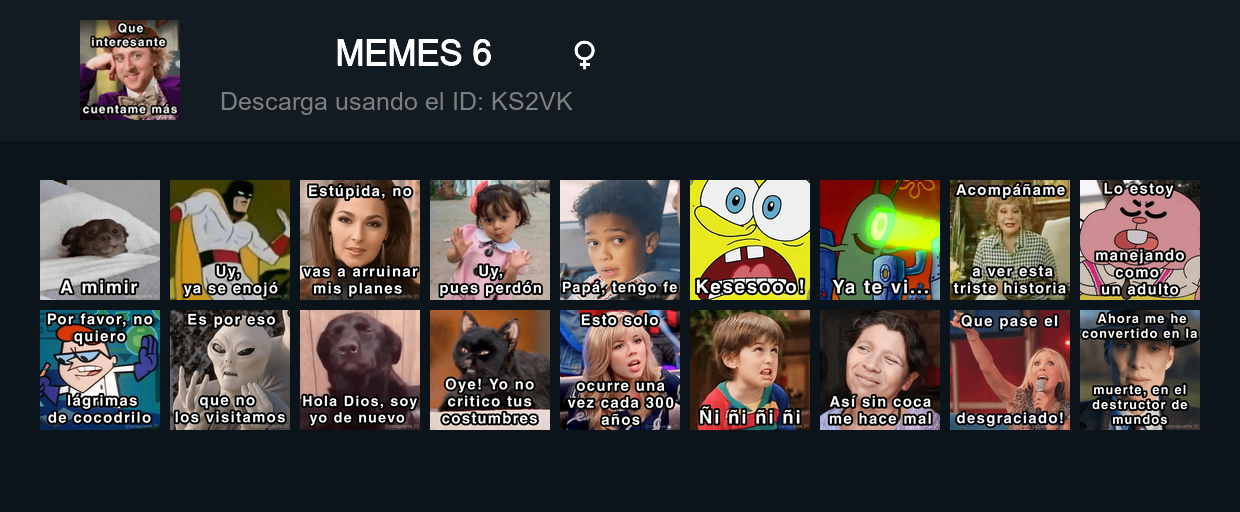Select the black cat 'Oye! Yo no critico' sticker

(490, 370)
